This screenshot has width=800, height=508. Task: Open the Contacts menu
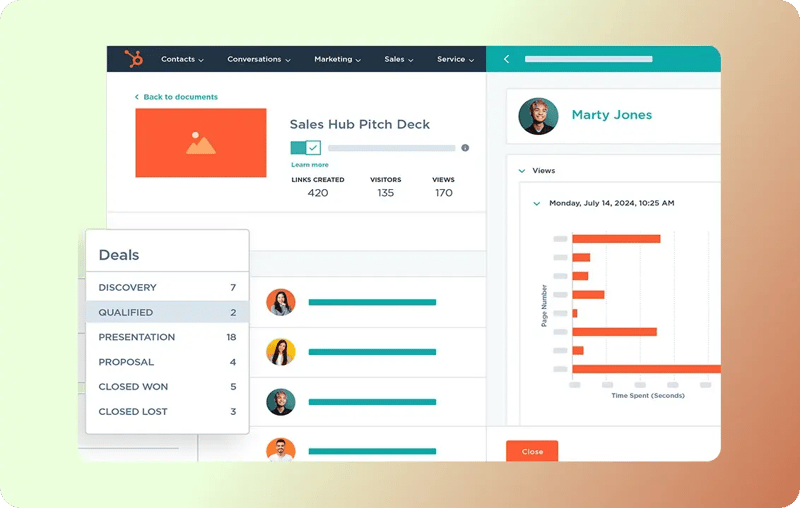(182, 59)
